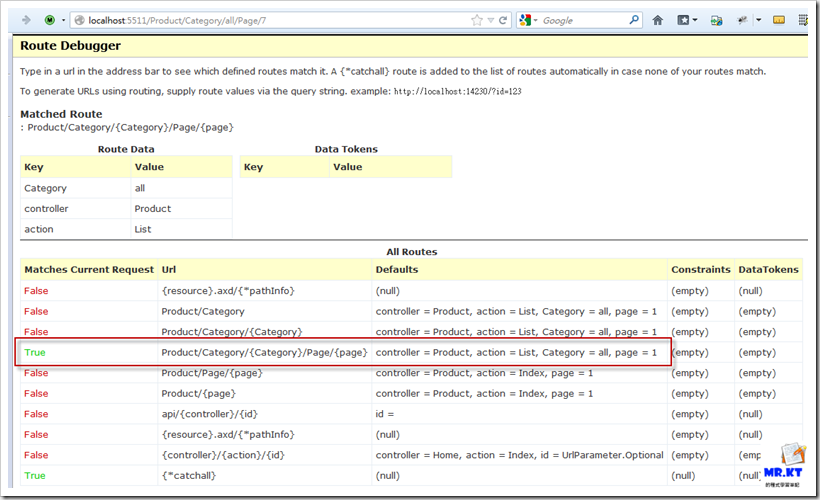Click 'Product/Category/{Category}/Page/{page}' in All Routes table
820x500 pixels.
(x=265, y=353)
